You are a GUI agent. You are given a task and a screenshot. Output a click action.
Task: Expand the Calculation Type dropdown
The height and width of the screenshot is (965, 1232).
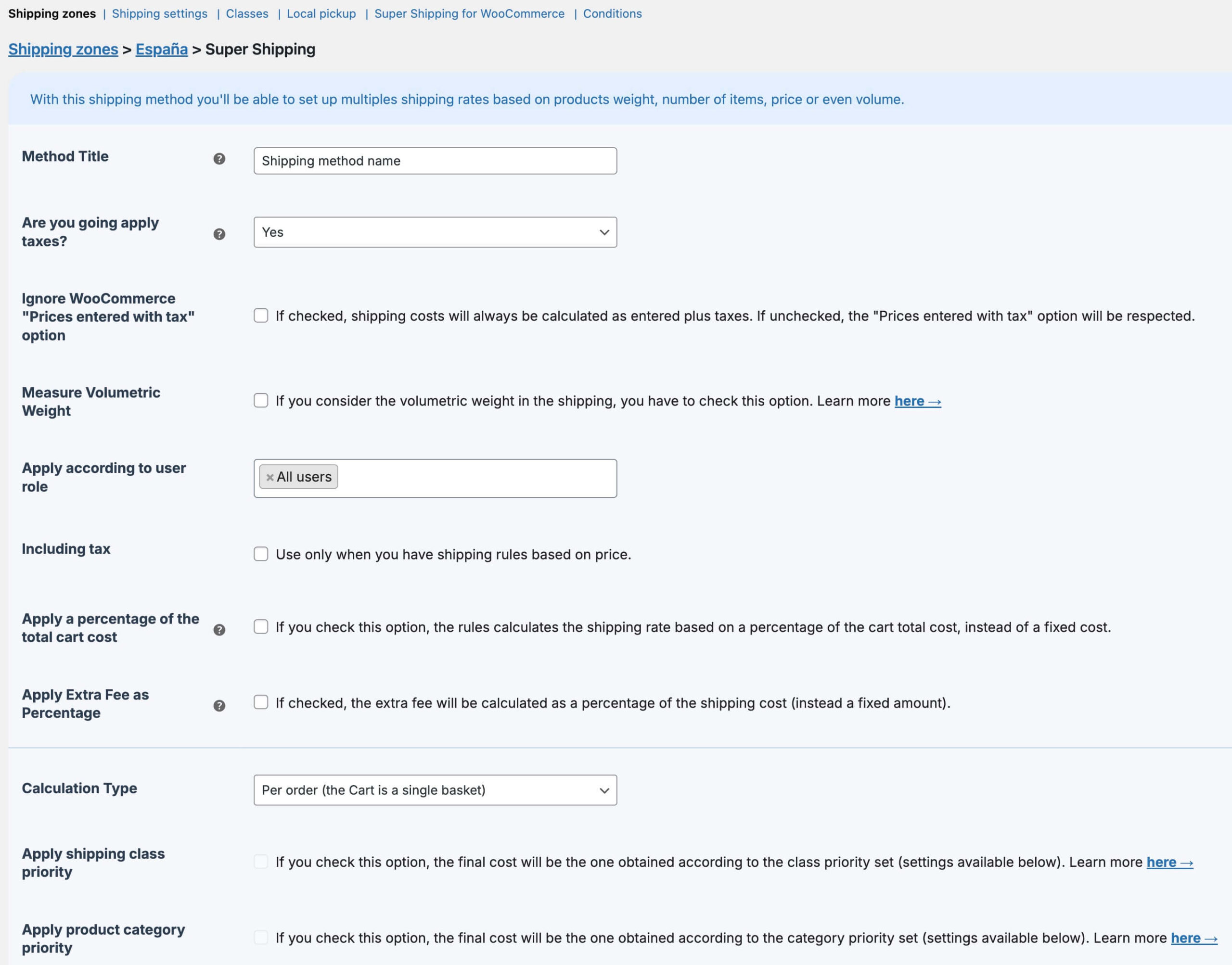click(435, 790)
